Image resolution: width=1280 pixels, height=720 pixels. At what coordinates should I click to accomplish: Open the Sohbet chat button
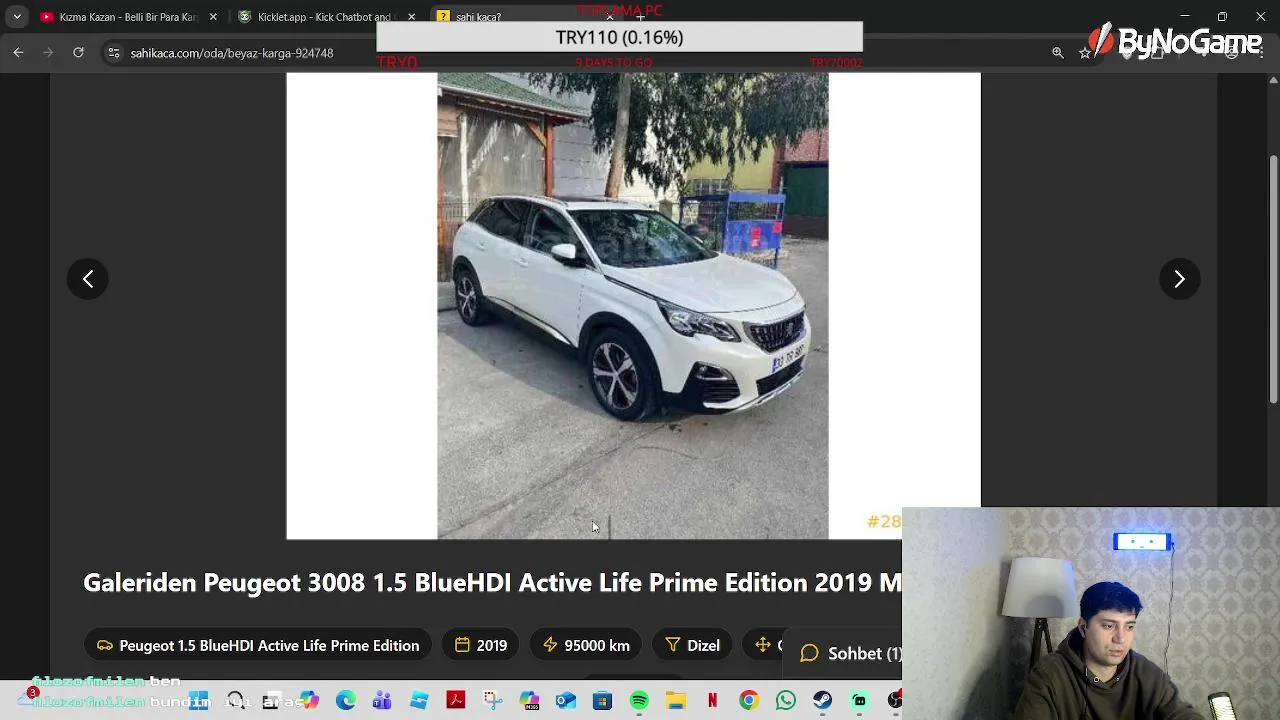[851, 653]
